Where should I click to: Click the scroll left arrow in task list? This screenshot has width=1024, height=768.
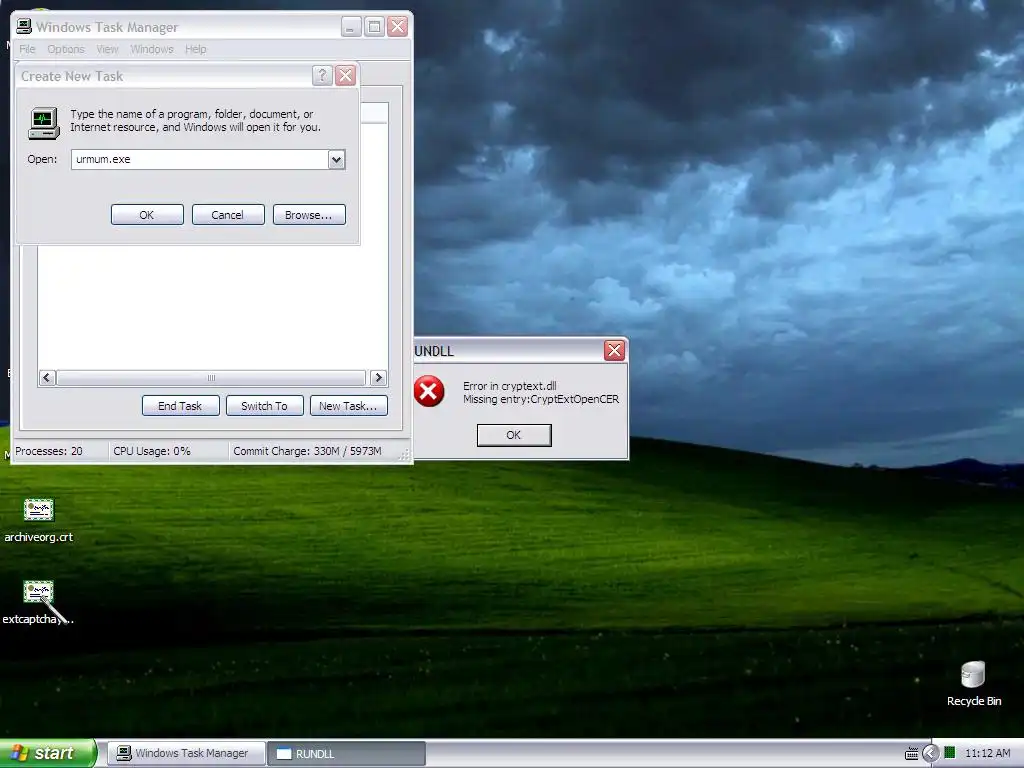[47, 377]
